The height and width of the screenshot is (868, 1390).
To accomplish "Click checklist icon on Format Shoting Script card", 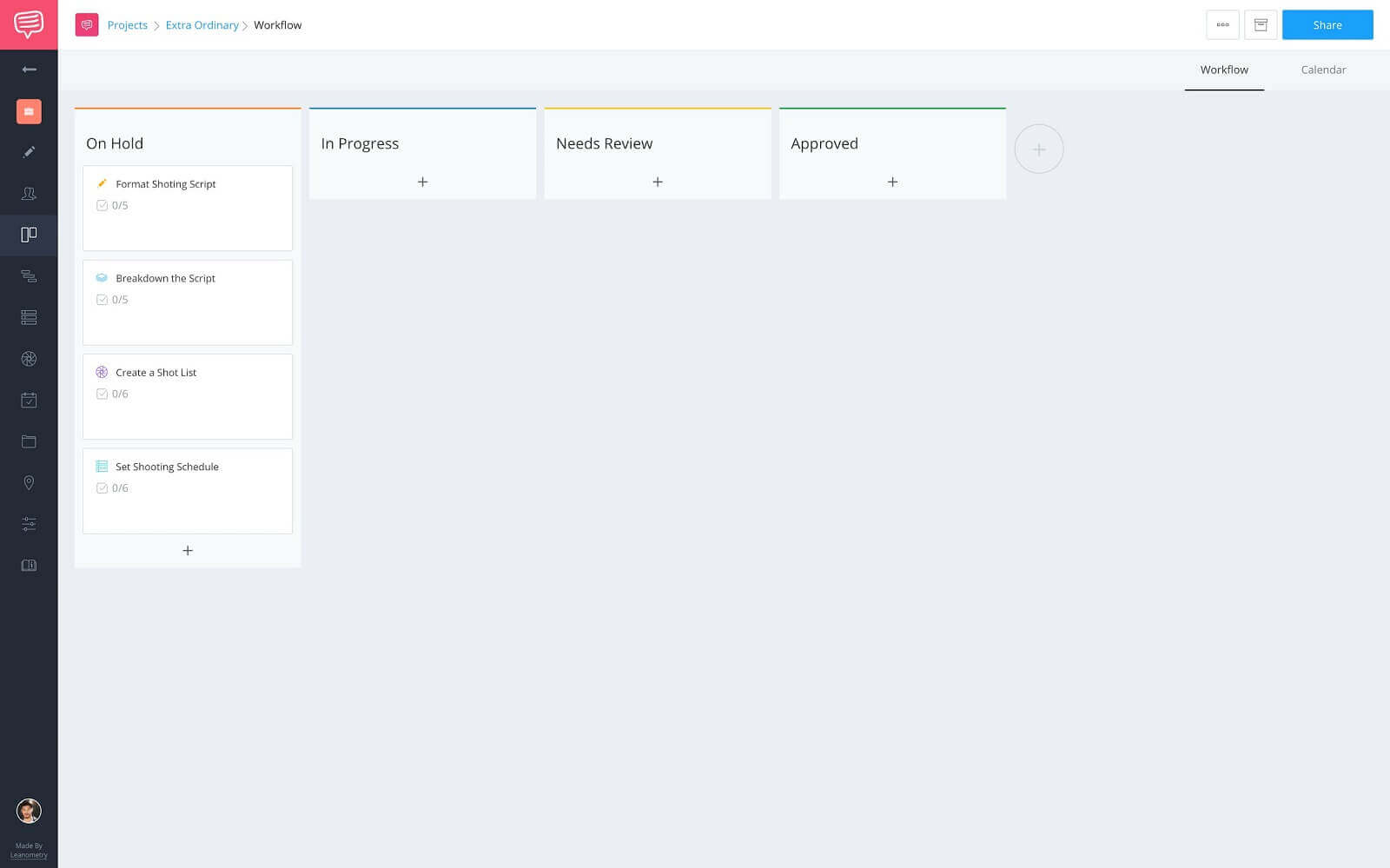I will [102, 206].
